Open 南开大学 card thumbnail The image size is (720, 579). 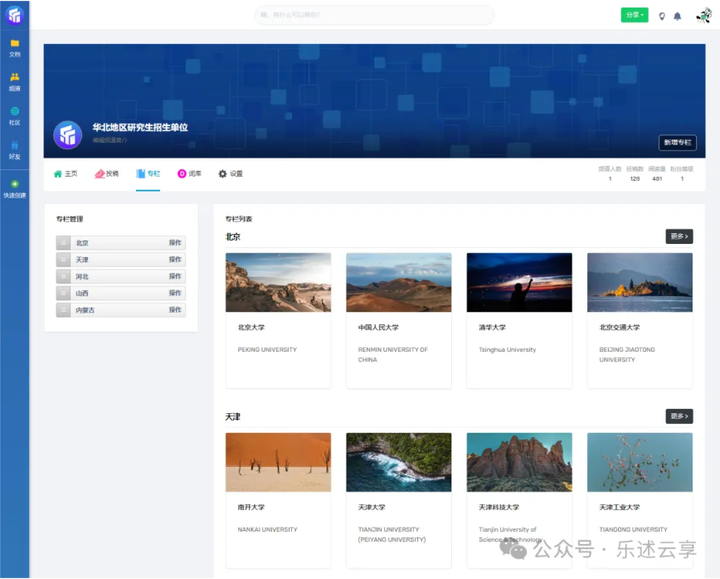[x=278, y=462]
